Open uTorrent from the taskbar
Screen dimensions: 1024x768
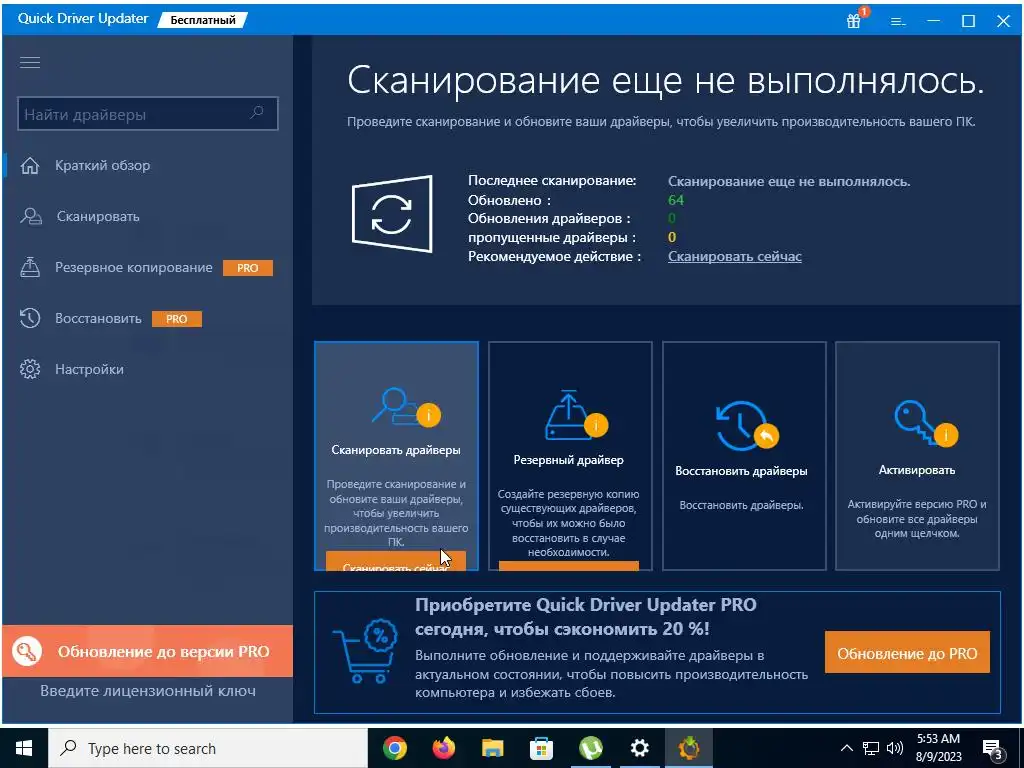pos(591,748)
